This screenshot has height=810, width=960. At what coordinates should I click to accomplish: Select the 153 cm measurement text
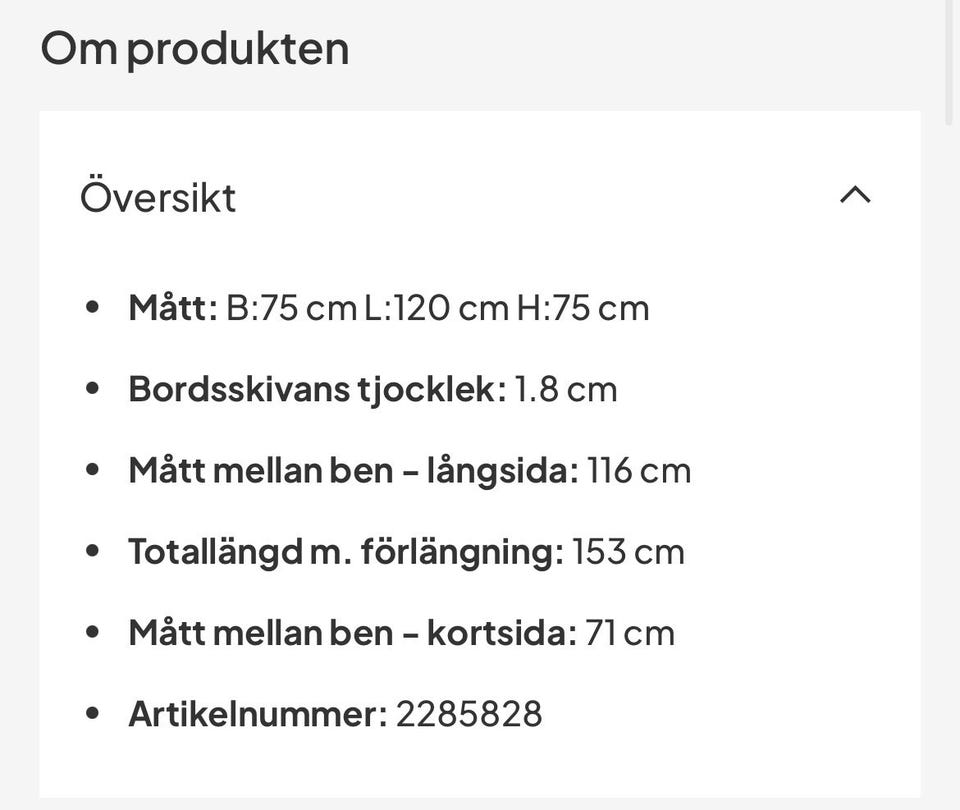click(x=627, y=550)
